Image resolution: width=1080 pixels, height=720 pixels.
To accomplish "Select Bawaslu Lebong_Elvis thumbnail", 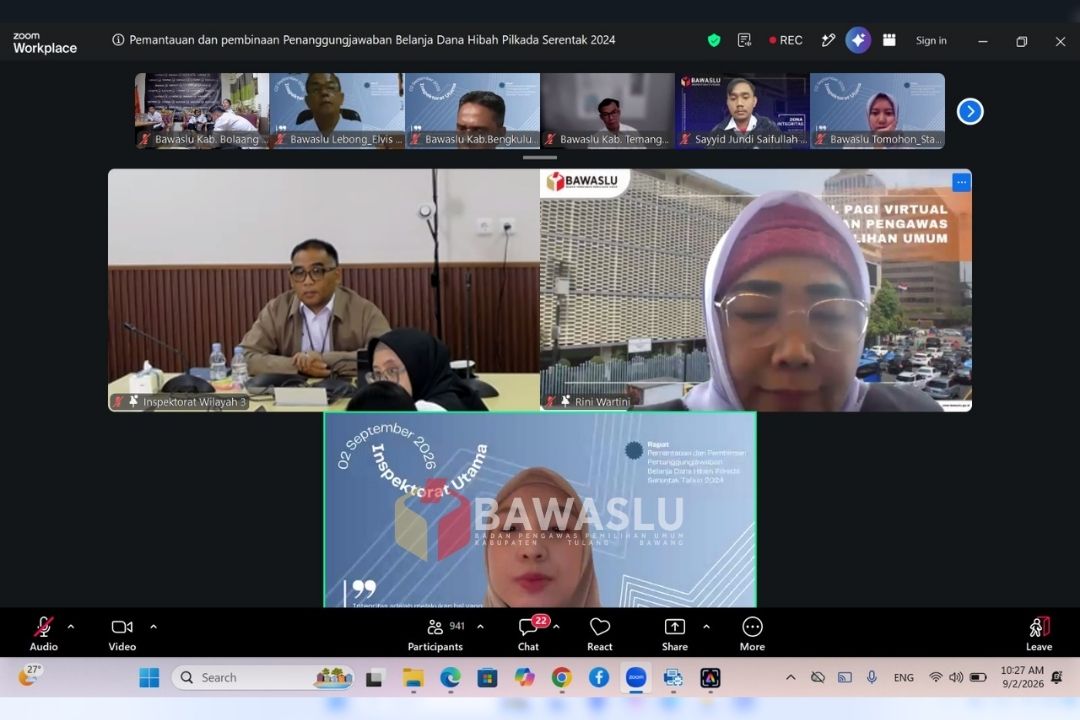I will coord(337,110).
